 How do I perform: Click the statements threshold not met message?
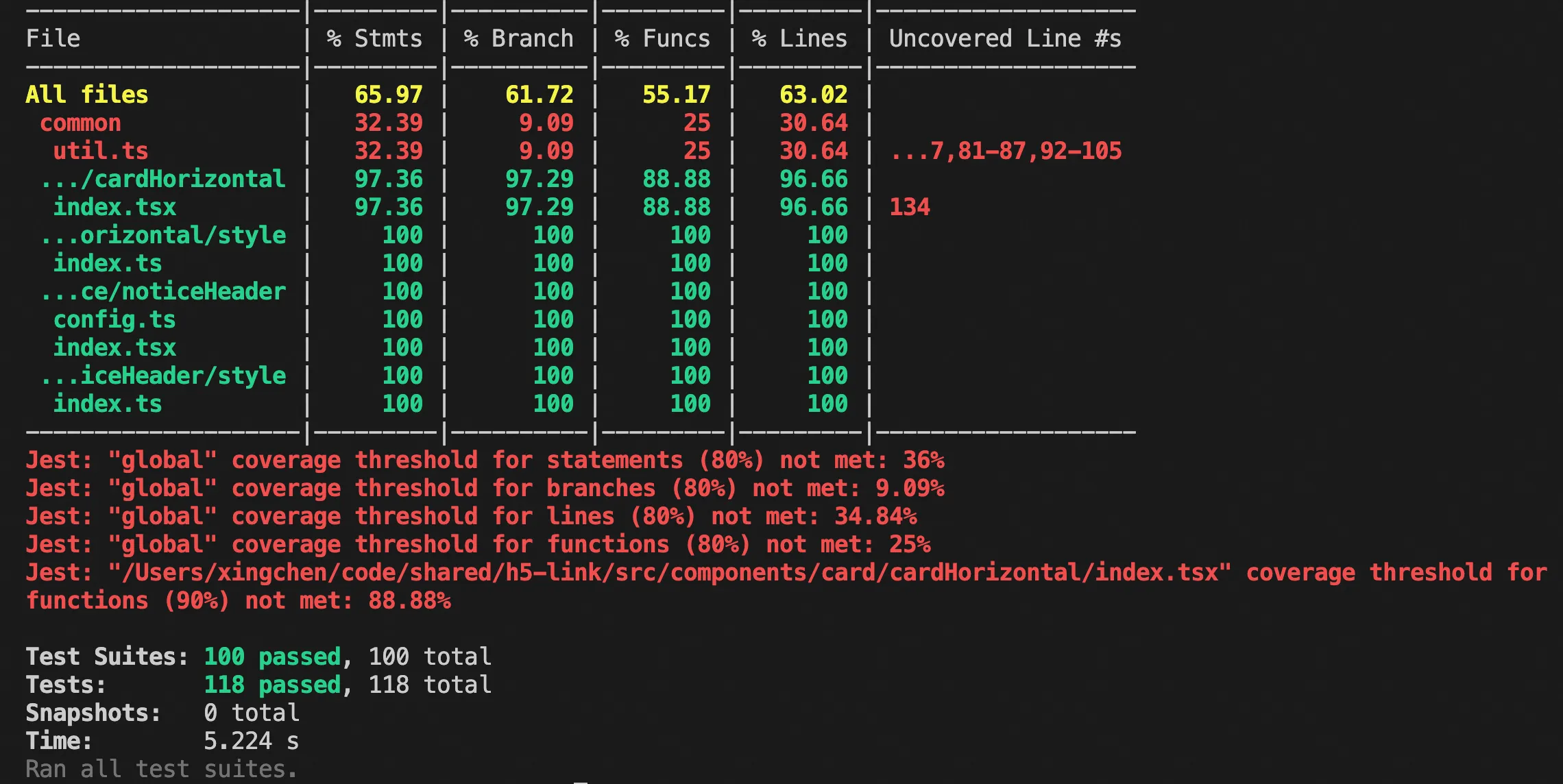pyautogui.click(x=484, y=460)
